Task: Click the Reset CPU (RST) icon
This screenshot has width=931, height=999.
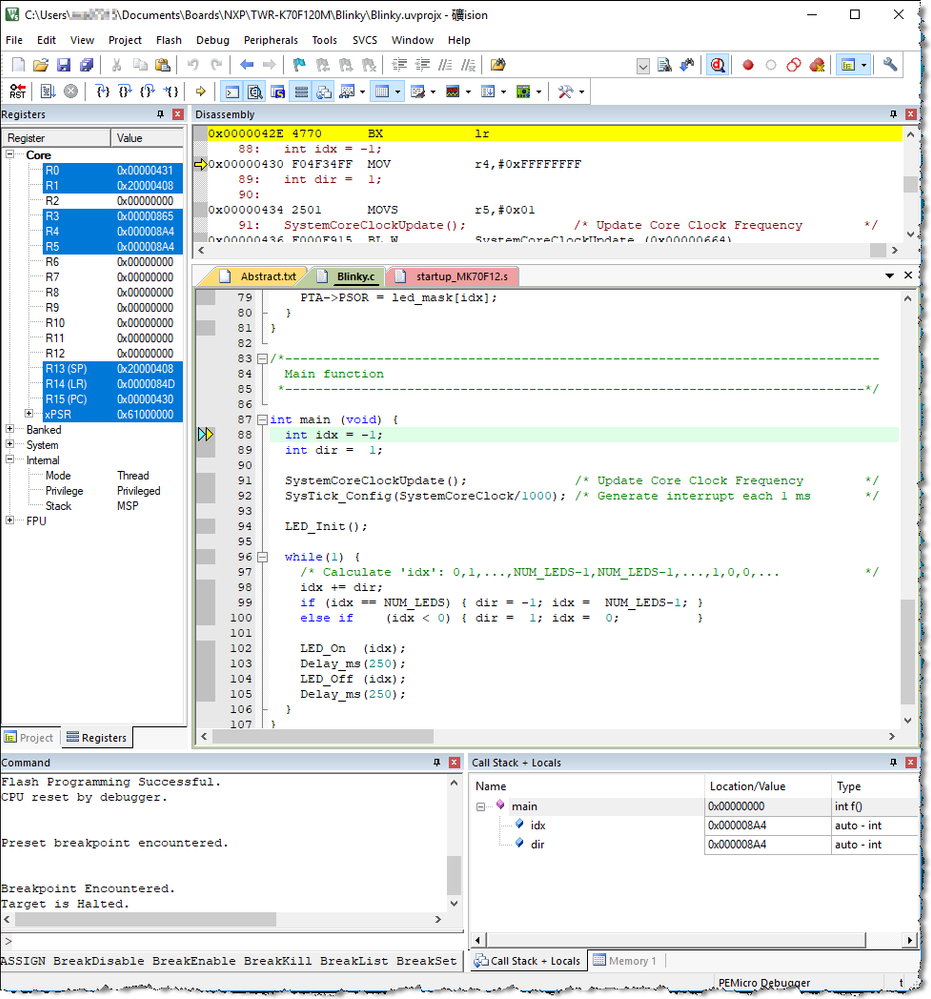Action: 18,91
